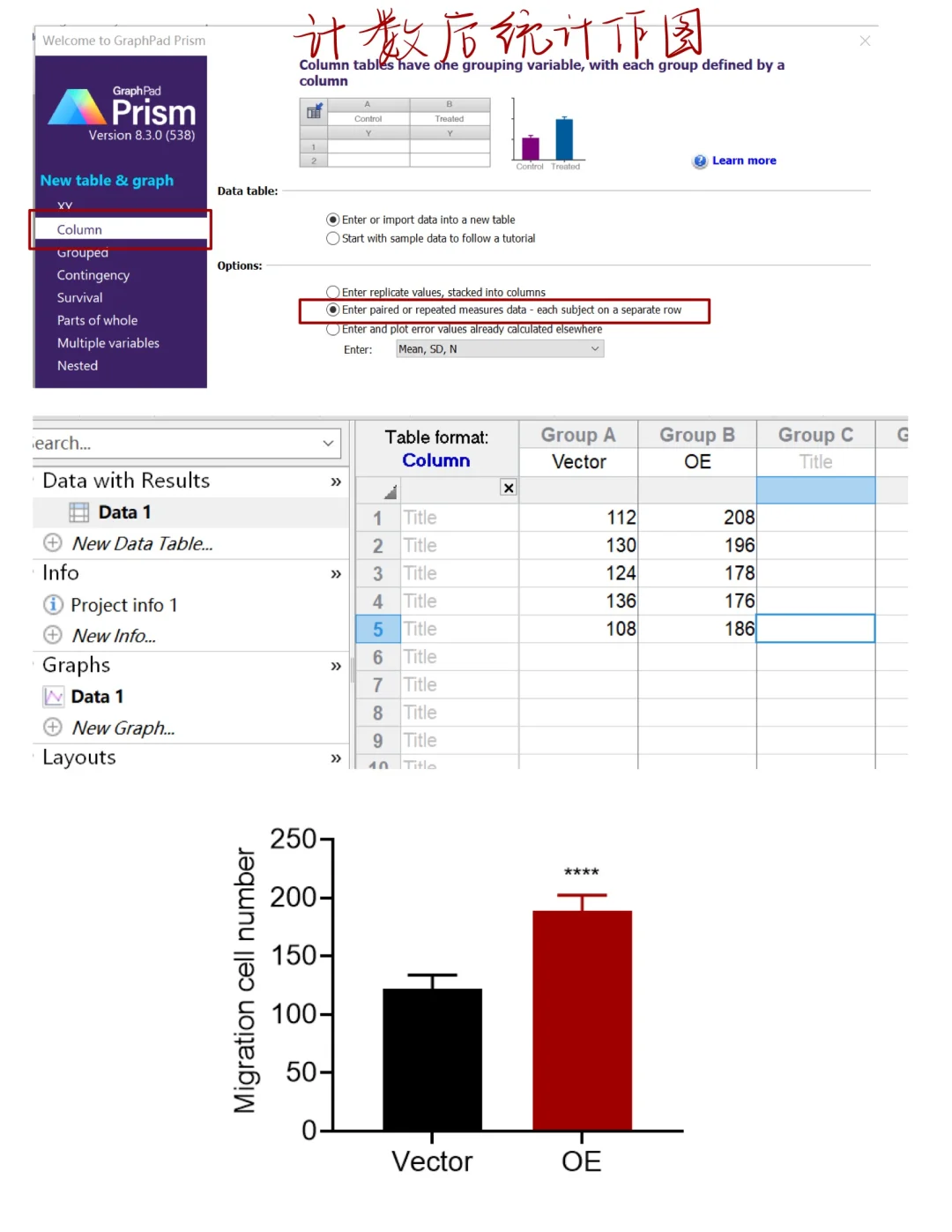952x1232 pixels.
Task: Open Project info 1 sheet
Action: pos(124,605)
